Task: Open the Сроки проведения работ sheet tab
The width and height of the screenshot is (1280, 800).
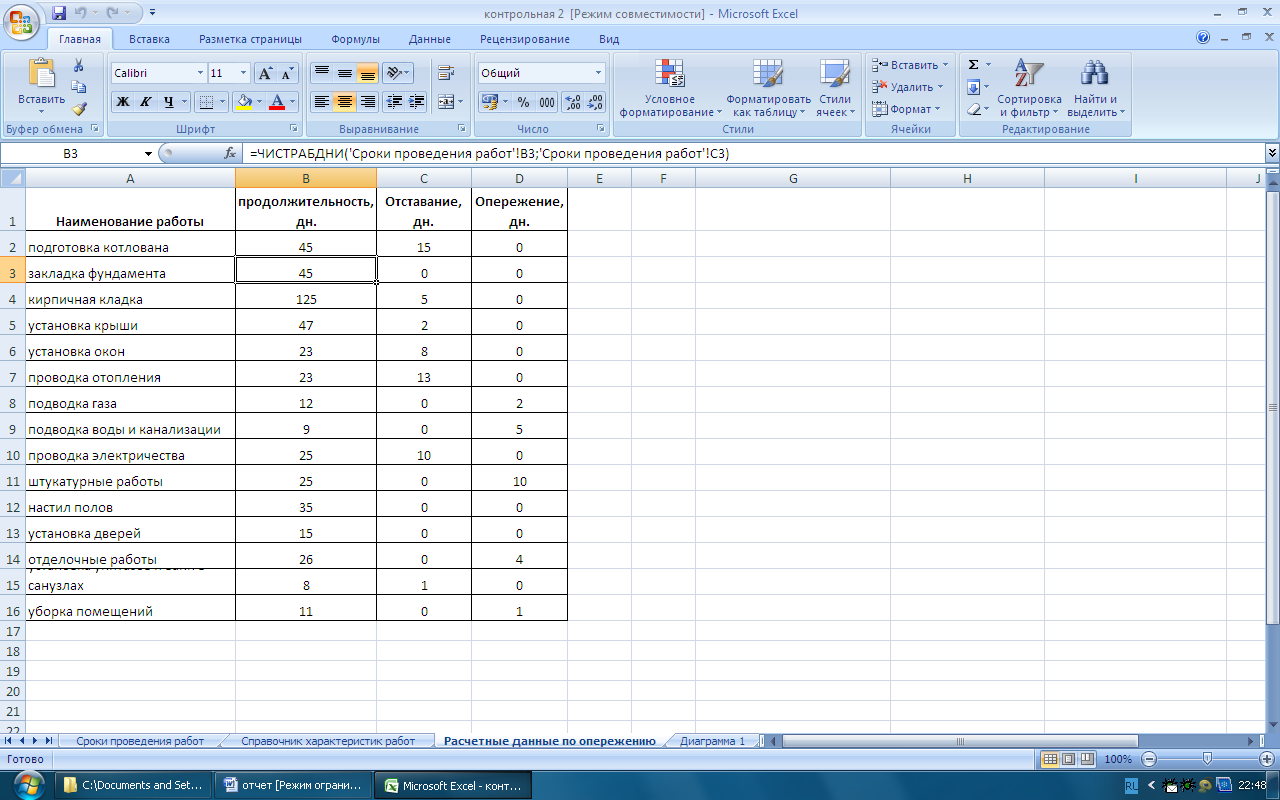Action: point(140,741)
